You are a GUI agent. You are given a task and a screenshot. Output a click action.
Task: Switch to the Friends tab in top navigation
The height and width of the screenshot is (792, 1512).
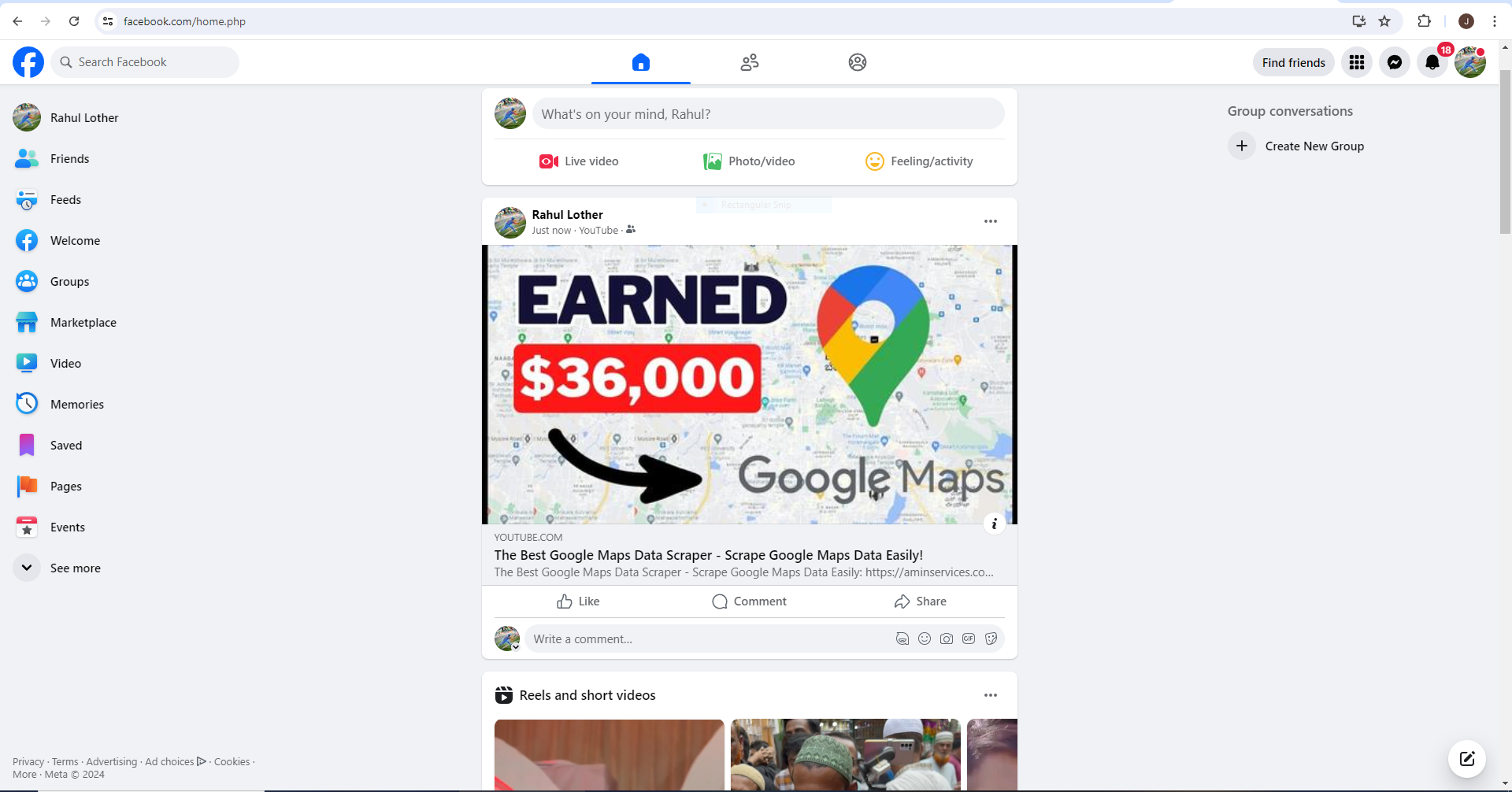[x=750, y=62]
